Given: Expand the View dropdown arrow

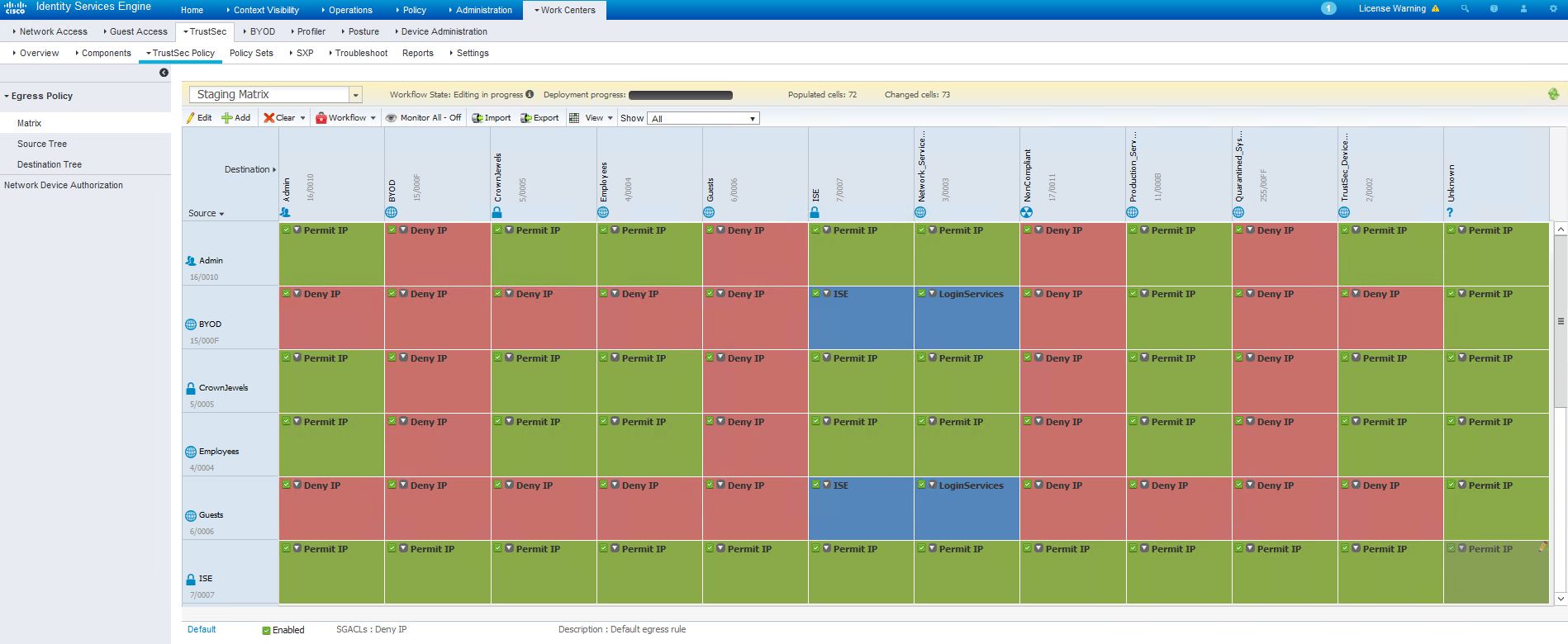Looking at the screenshot, I should [610, 118].
